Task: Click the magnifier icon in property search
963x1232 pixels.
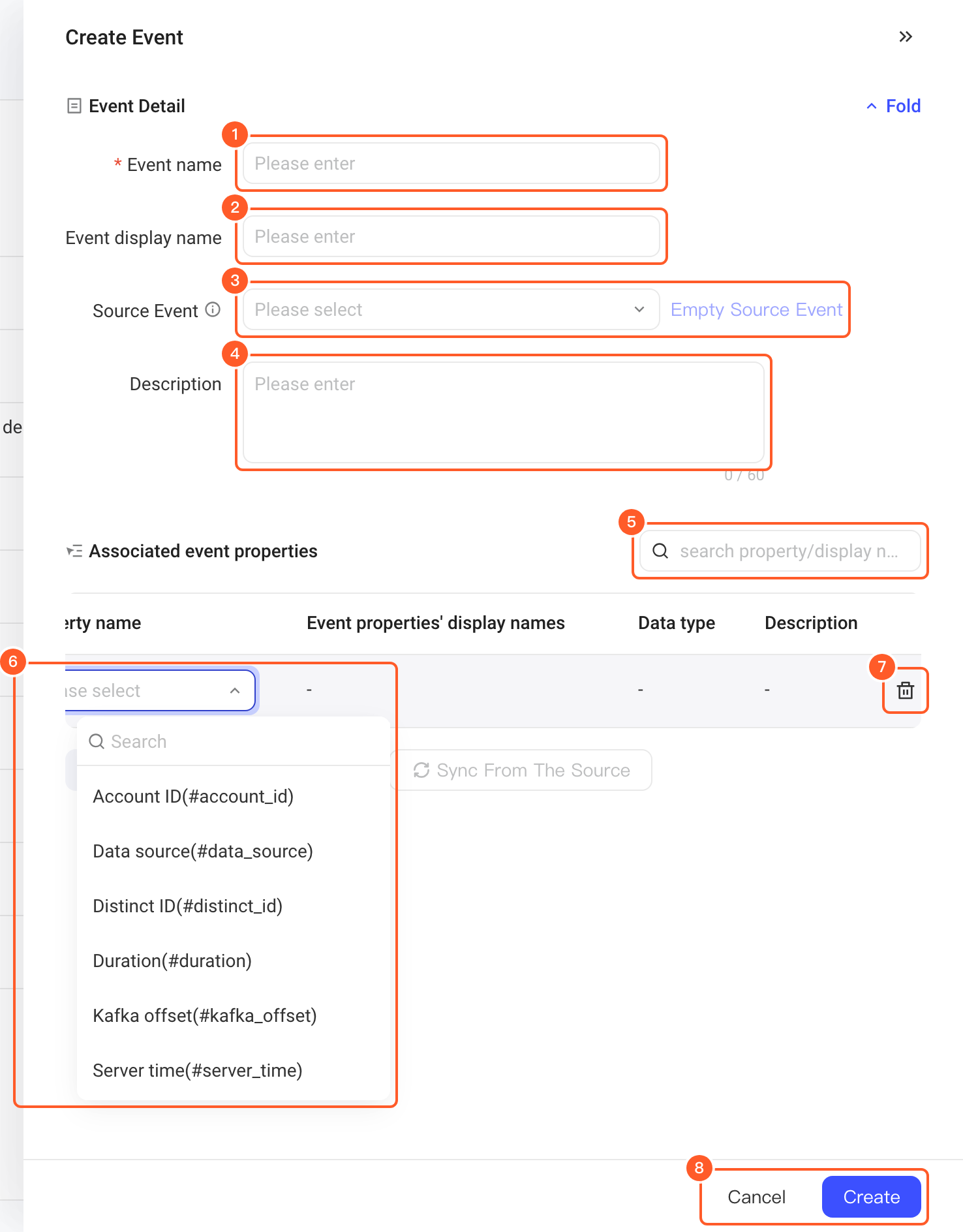Action: click(660, 551)
